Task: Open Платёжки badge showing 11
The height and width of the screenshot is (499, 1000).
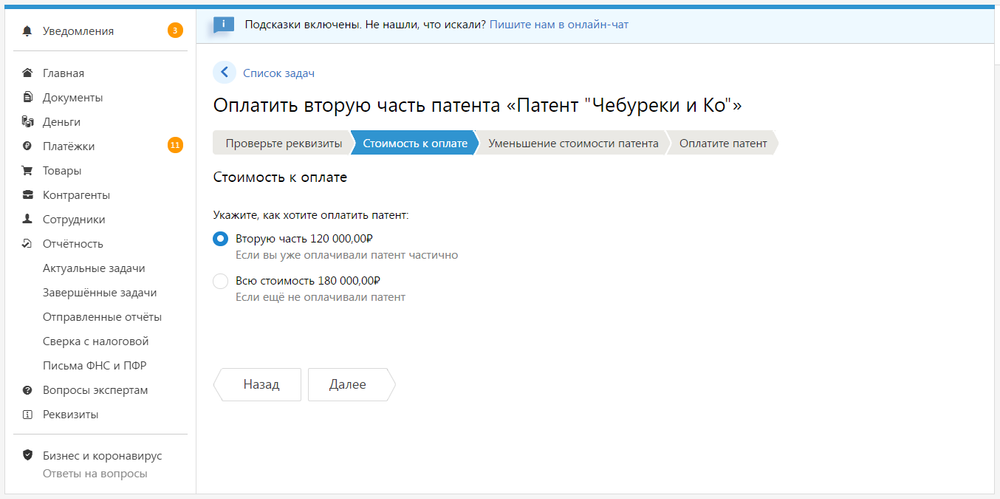Action: (x=175, y=145)
